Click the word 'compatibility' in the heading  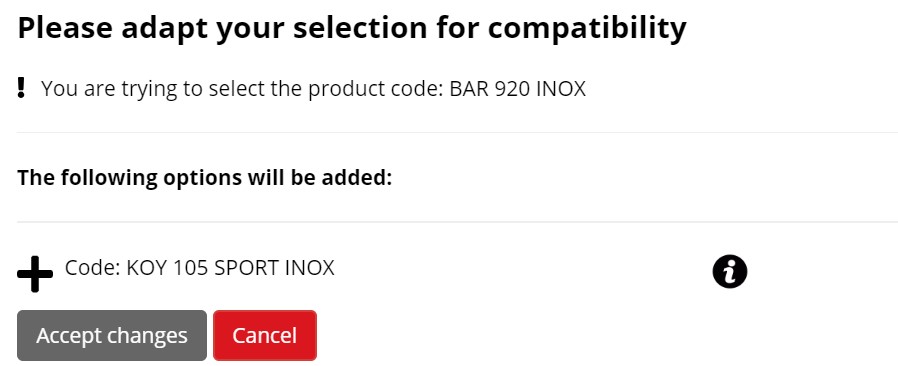click(587, 27)
